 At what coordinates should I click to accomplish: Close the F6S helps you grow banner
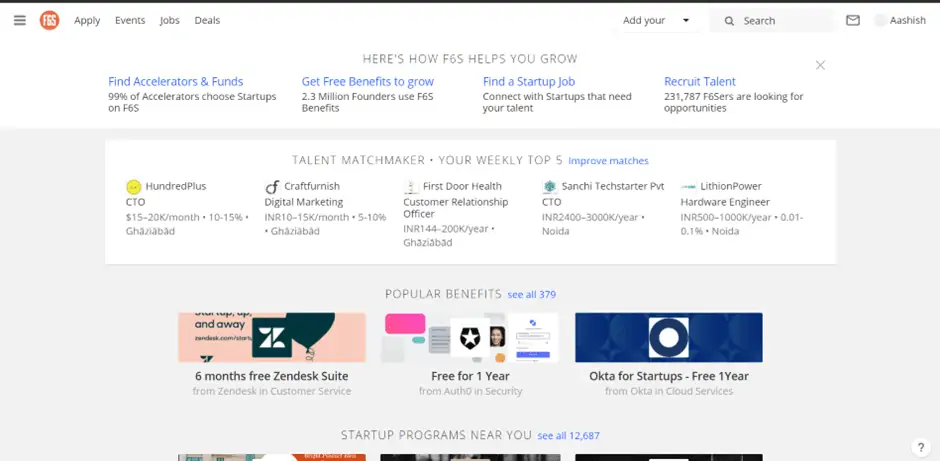coord(820,65)
